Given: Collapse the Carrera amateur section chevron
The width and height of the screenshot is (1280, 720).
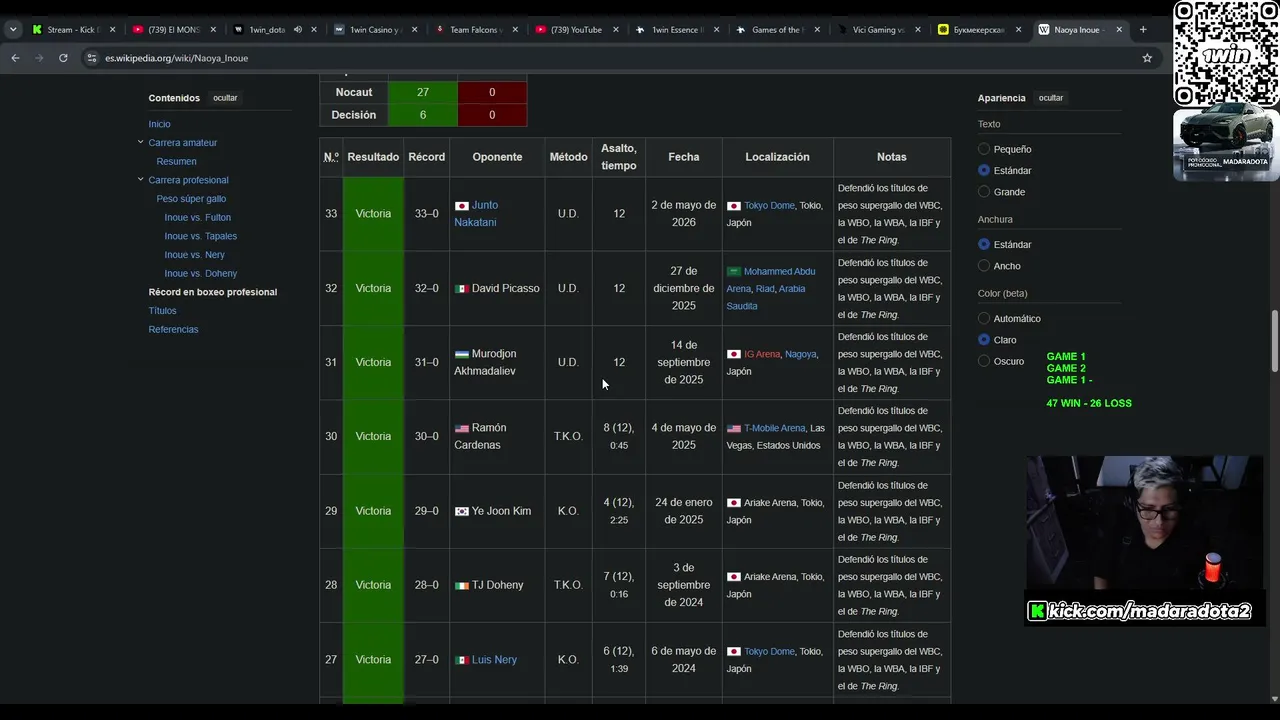Looking at the screenshot, I should pyautogui.click(x=141, y=142).
